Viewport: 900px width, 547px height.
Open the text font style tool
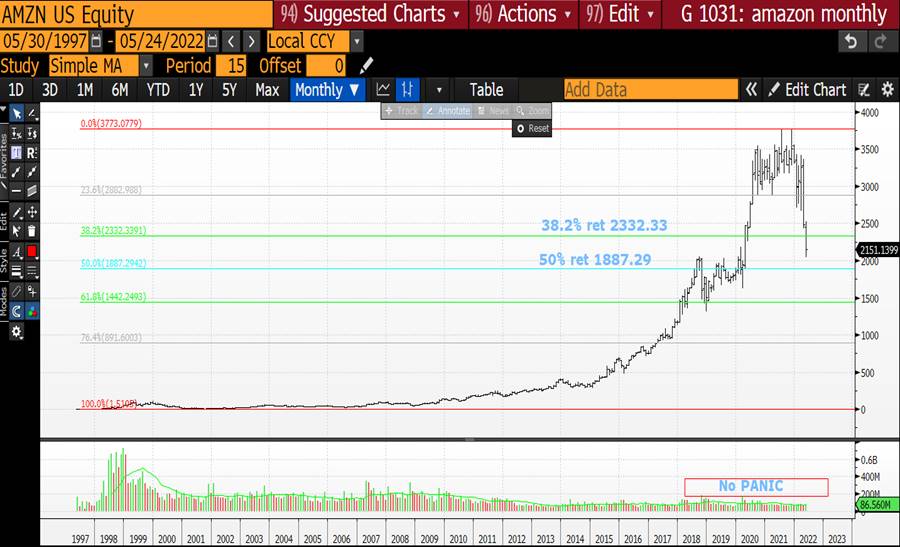click(17, 251)
